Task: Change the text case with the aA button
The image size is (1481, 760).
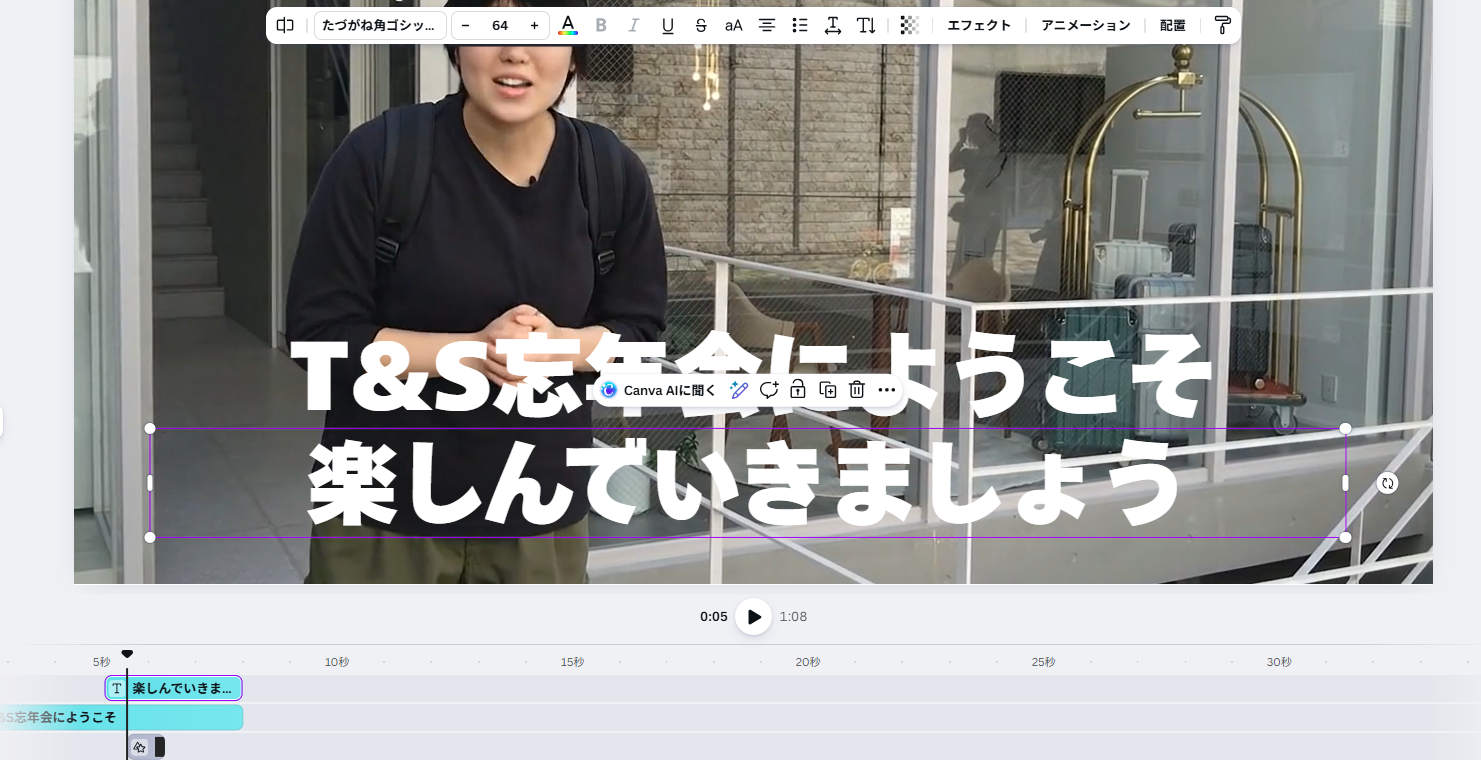Action: point(734,25)
